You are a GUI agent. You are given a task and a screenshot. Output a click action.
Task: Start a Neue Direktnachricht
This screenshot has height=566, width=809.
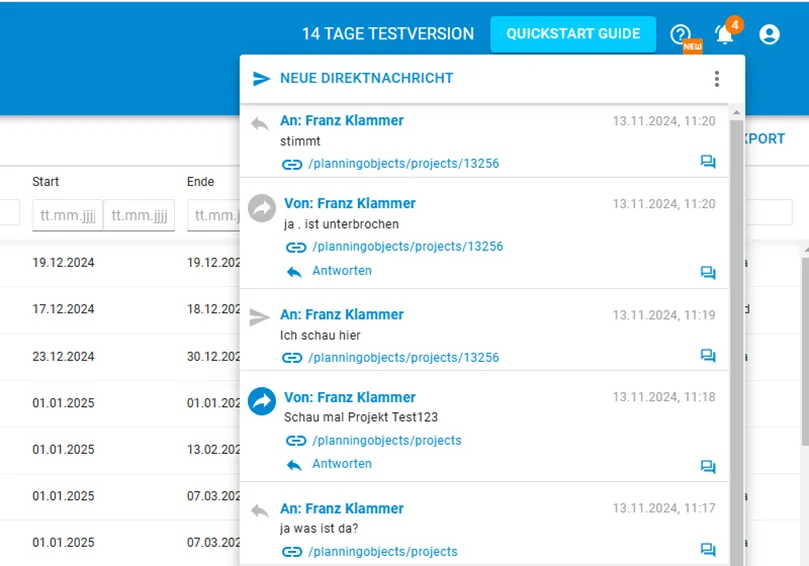pos(366,78)
